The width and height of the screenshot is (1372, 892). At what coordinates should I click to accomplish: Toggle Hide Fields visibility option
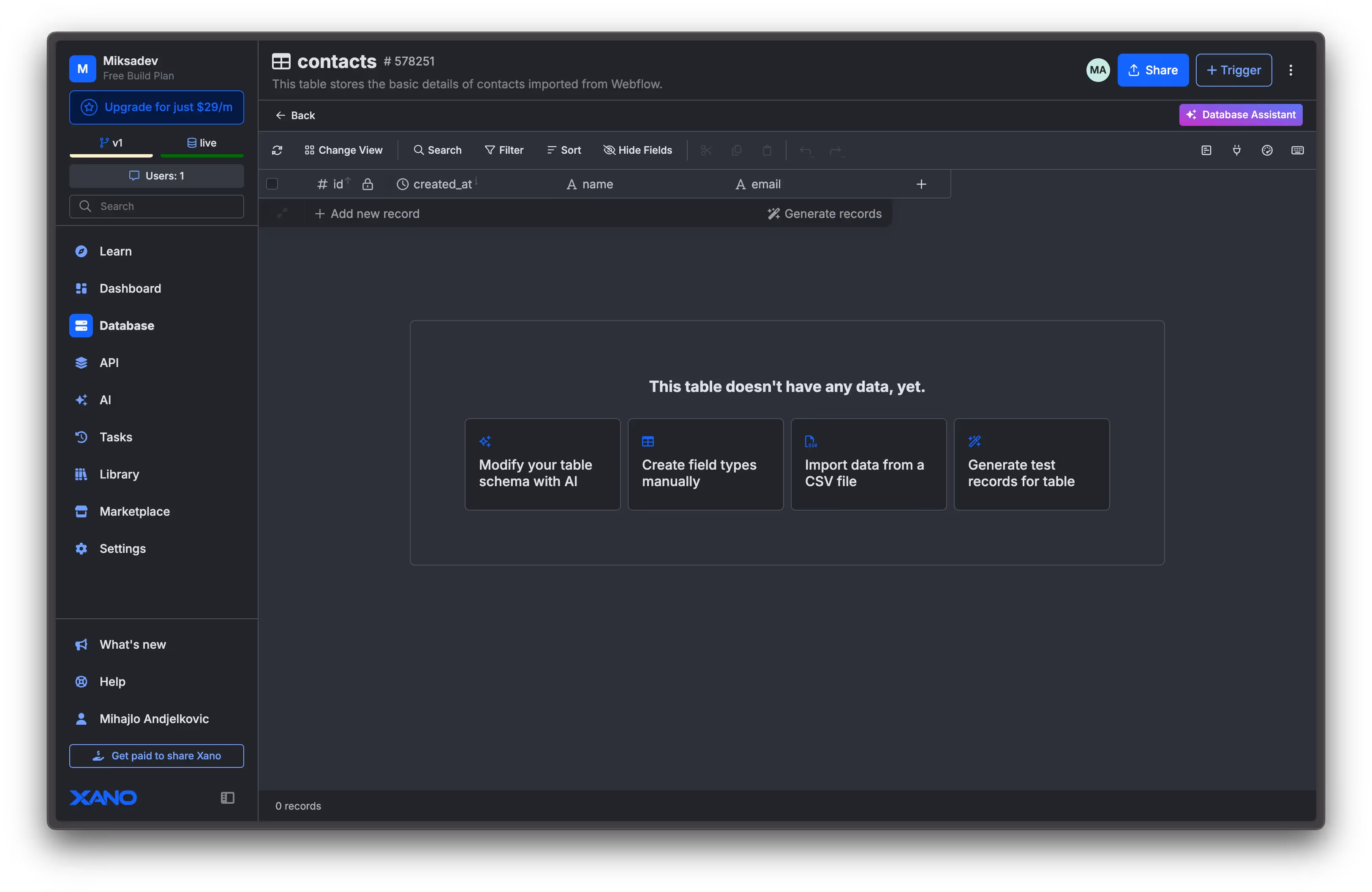(637, 150)
